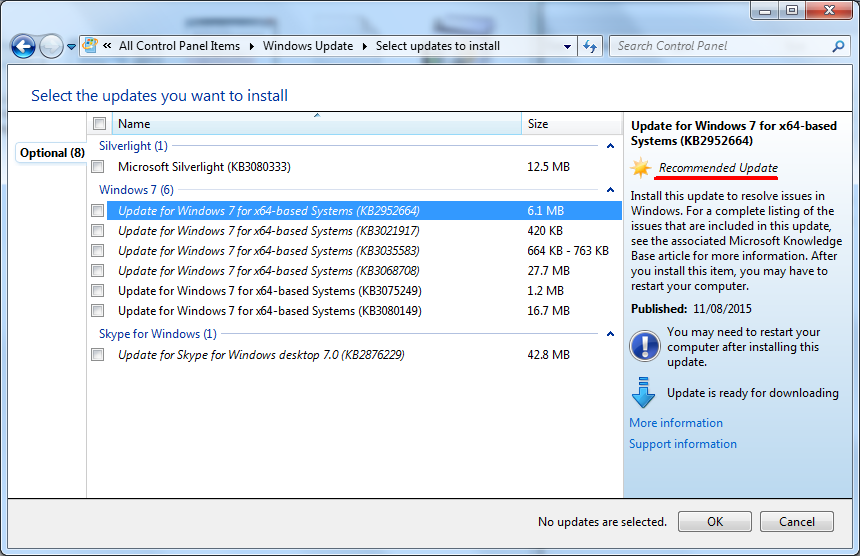Click Select updates to install breadcrumb
860x556 pixels.
pyautogui.click(x=438, y=46)
